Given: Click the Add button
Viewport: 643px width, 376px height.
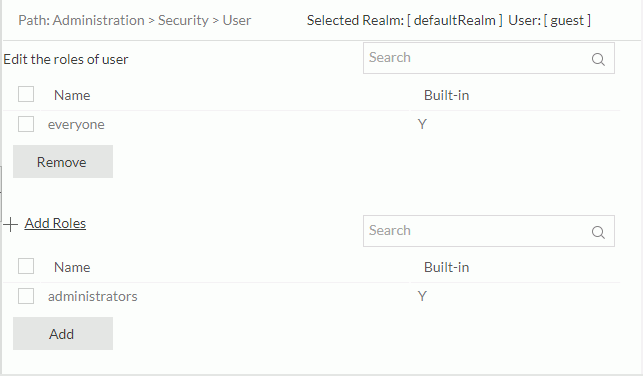Looking at the screenshot, I should tap(63, 333).
